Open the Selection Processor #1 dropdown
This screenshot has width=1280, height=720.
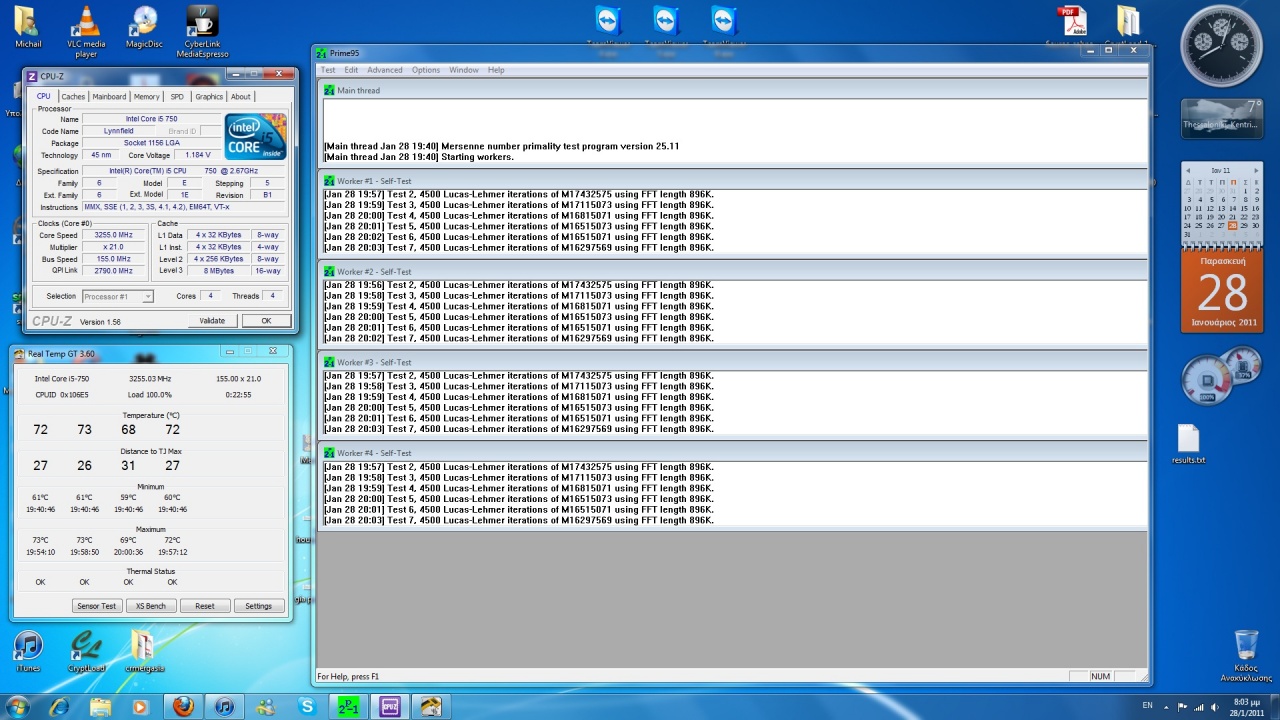(118, 296)
